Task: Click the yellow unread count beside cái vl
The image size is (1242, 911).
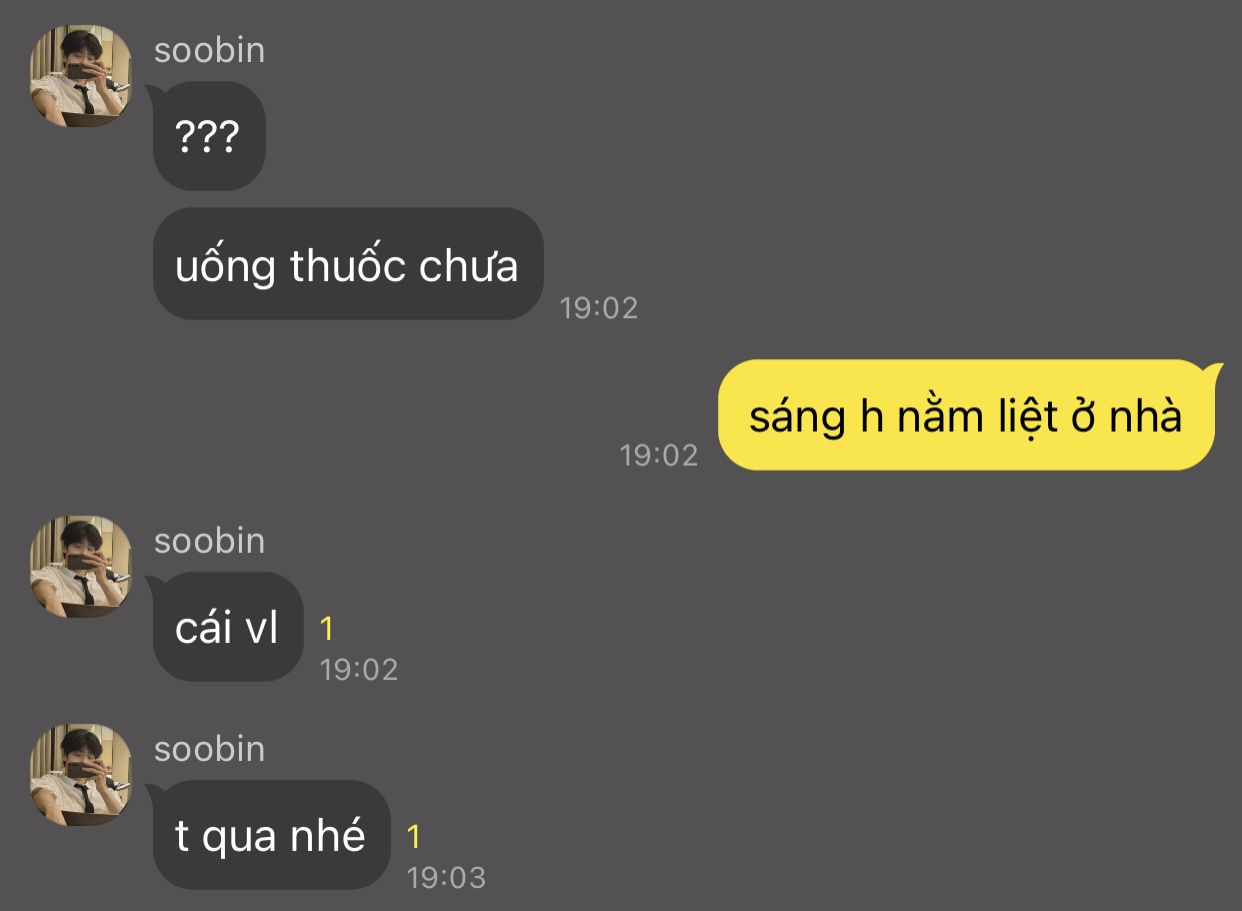Action: pyautogui.click(x=327, y=629)
